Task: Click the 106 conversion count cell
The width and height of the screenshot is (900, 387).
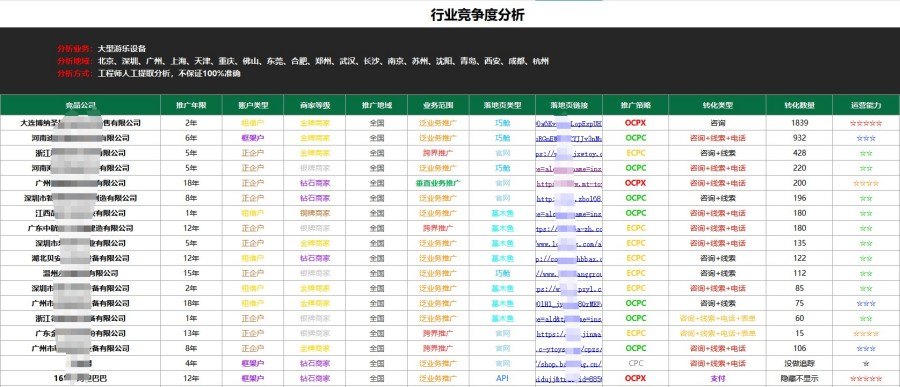Action: click(x=800, y=348)
